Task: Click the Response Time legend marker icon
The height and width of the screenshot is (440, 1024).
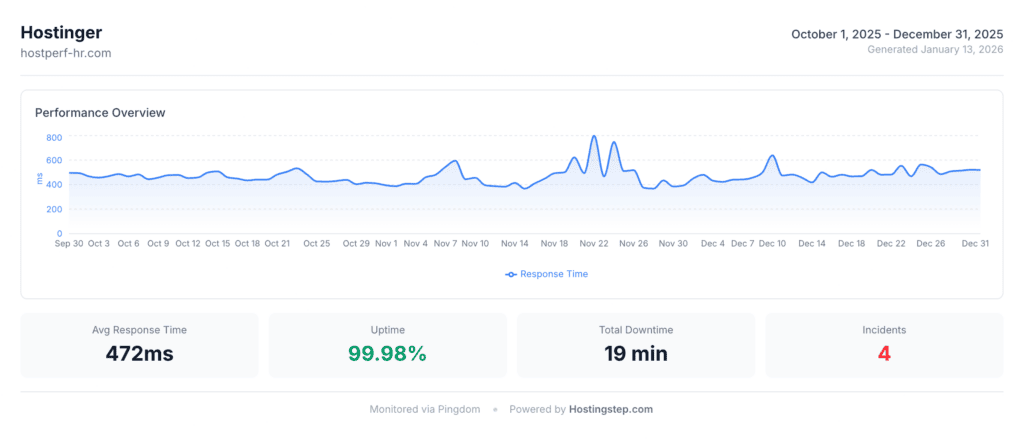Action: coord(511,274)
